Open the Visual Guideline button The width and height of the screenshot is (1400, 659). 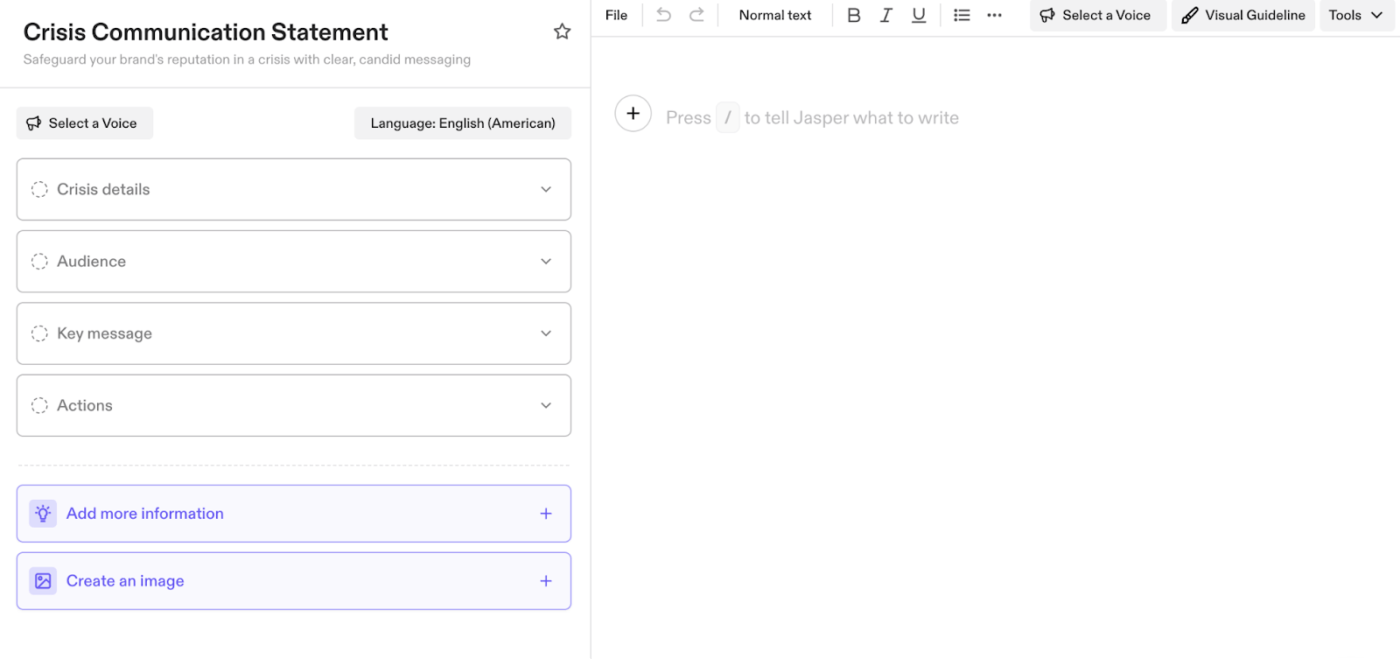[x=1243, y=15]
